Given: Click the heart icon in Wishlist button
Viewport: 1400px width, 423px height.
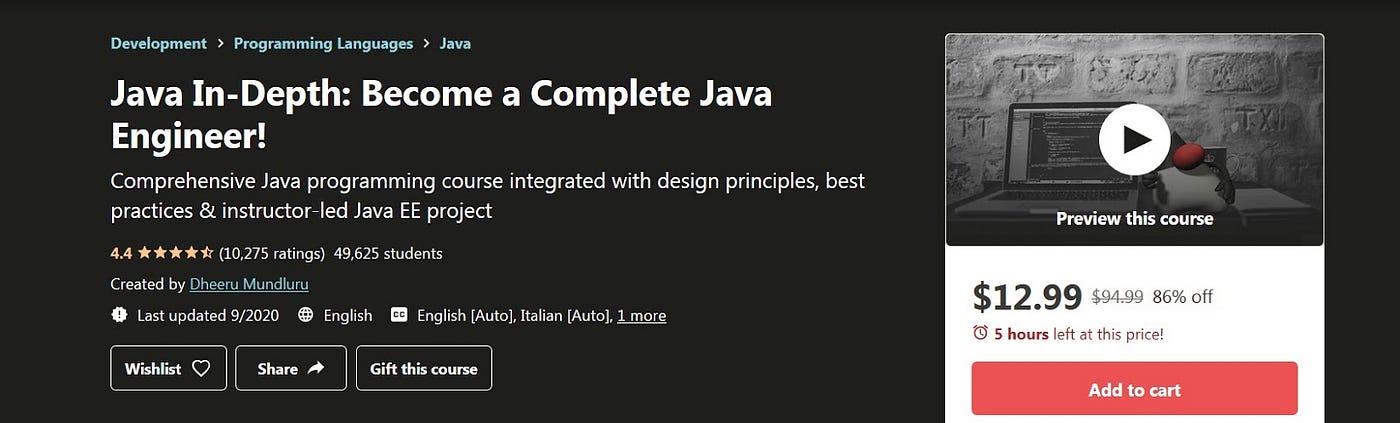Looking at the screenshot, I should (201, 369).
